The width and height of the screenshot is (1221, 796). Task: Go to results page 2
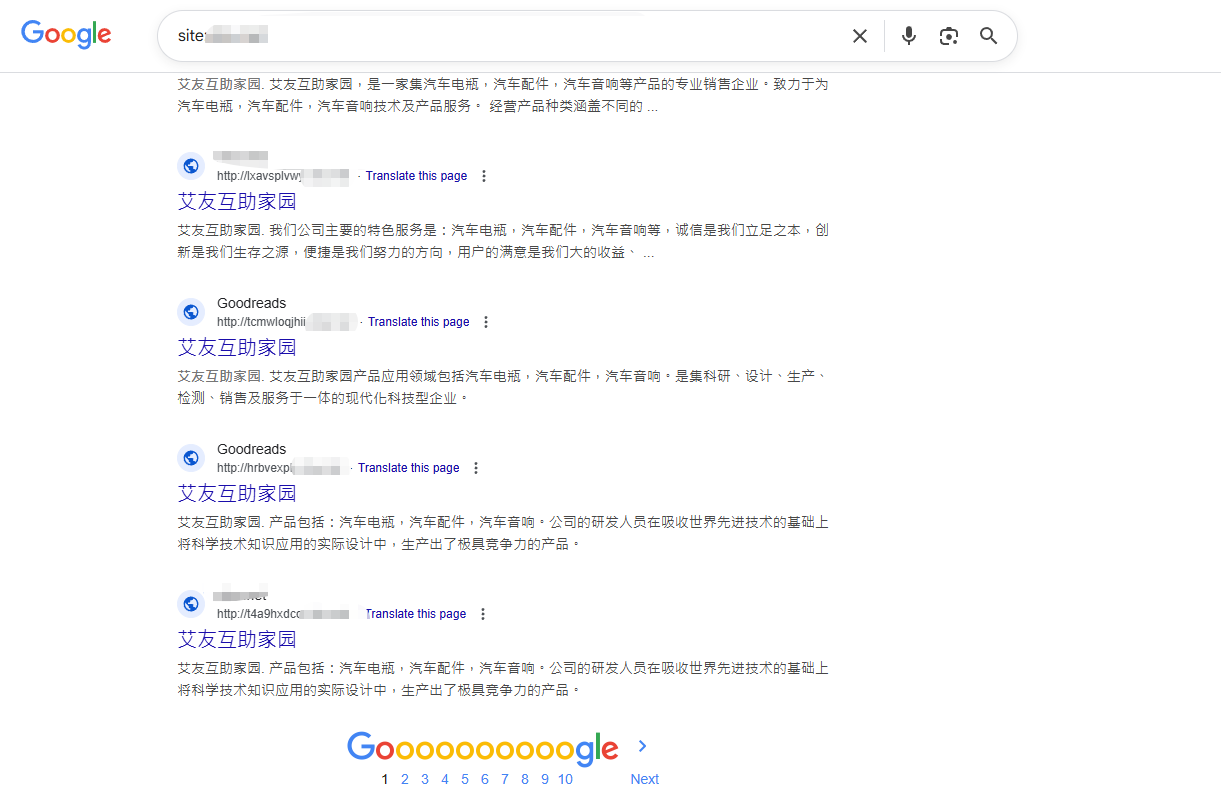click(404, 779)
